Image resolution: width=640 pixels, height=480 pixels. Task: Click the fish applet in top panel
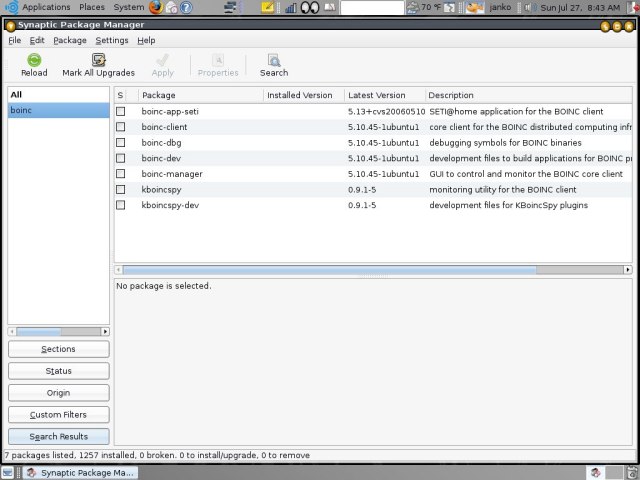(474, 7)
